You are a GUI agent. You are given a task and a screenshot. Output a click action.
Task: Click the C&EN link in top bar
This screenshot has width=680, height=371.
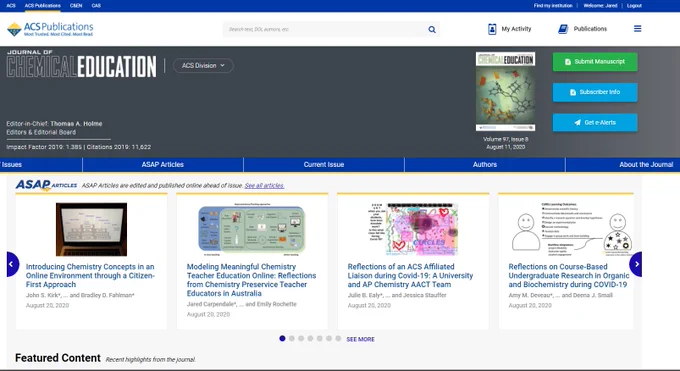click(76, 6)
